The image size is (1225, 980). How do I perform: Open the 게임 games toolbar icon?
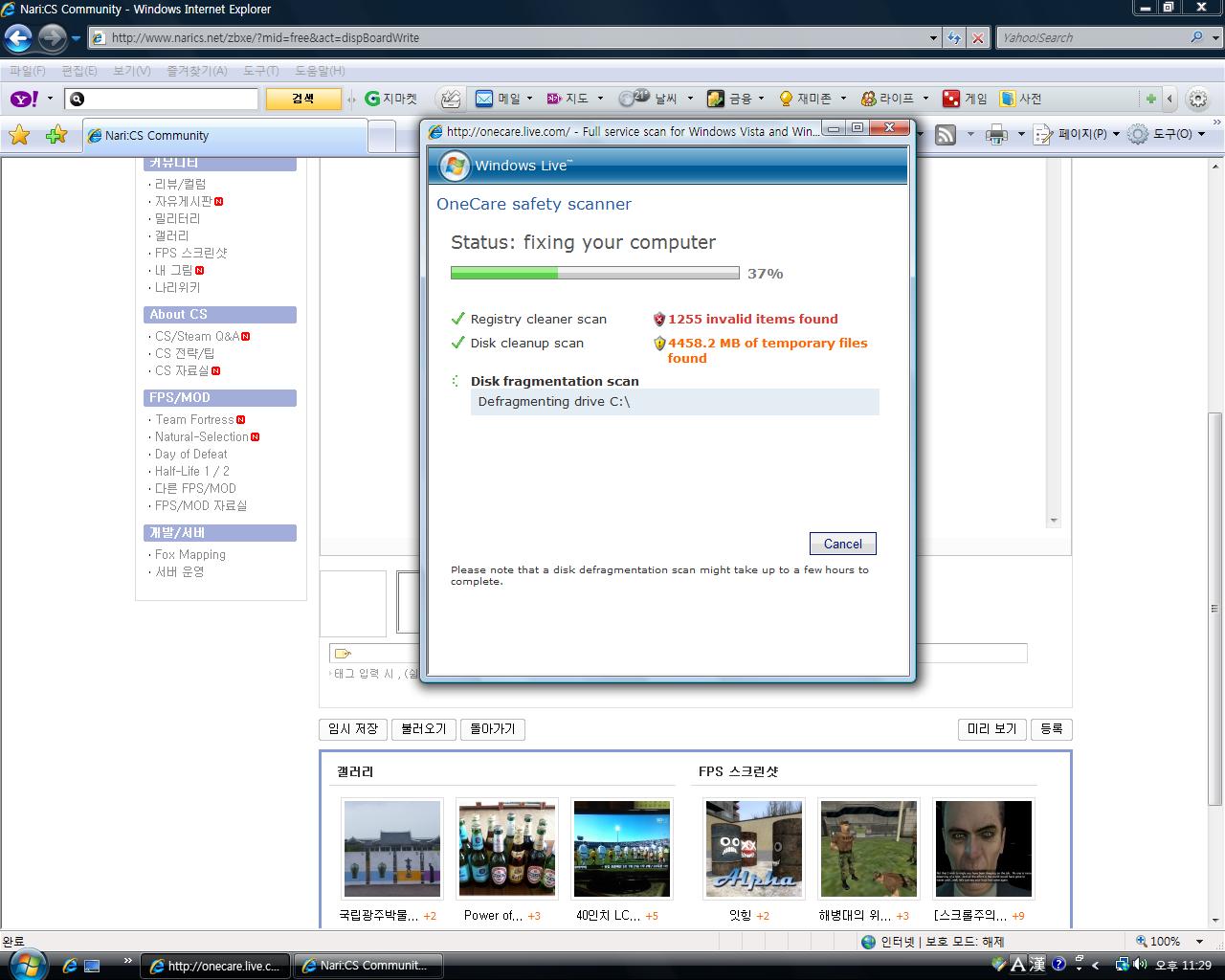(x=965, y=99)
